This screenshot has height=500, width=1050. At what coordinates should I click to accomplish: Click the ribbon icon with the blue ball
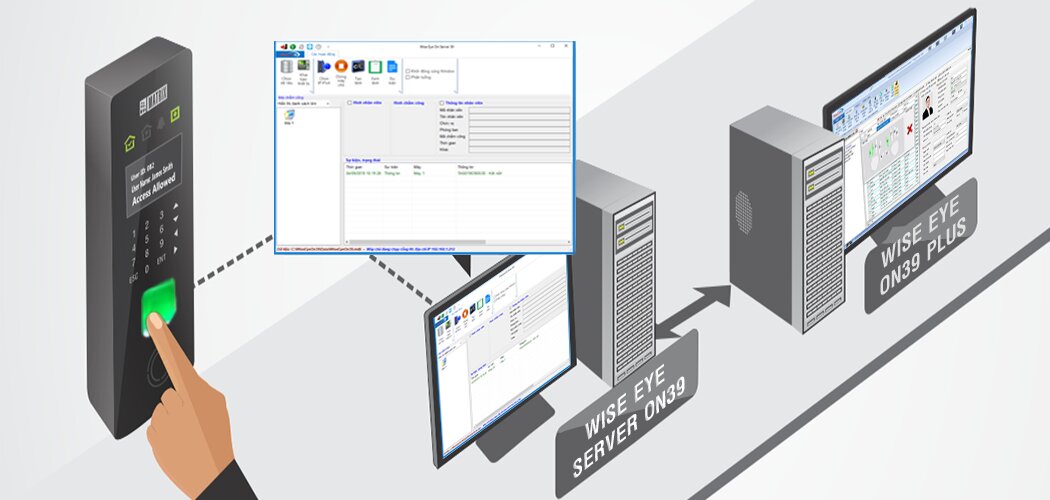[323, 68]
